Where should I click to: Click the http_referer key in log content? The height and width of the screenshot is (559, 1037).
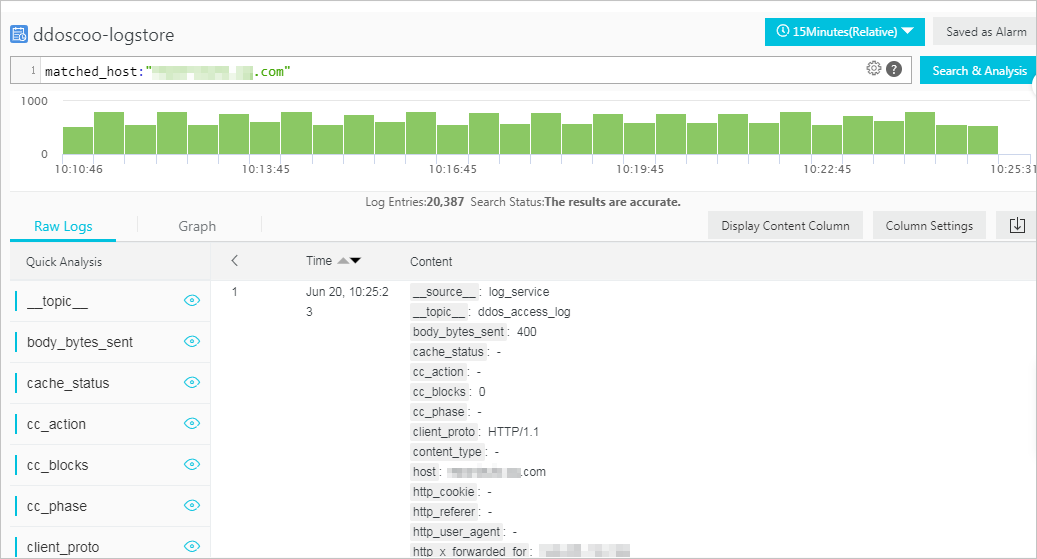coord(444,512)
